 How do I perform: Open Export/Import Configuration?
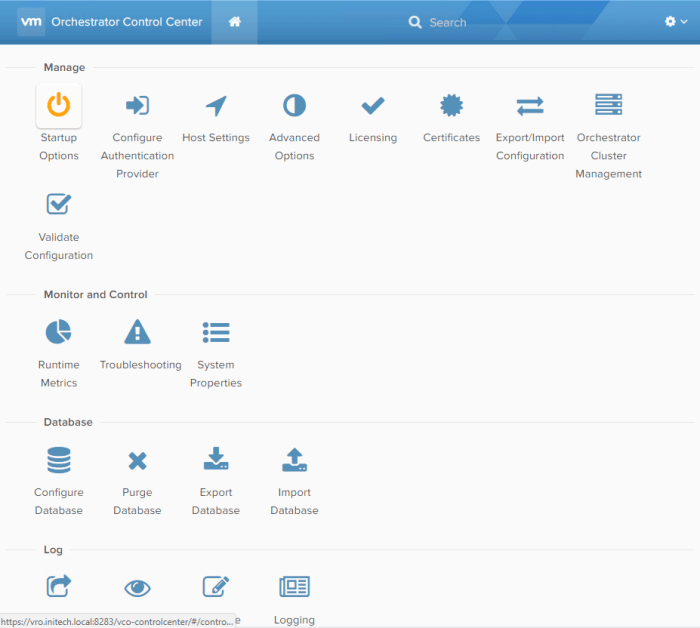pyautogui.click(x=530, y=106)
